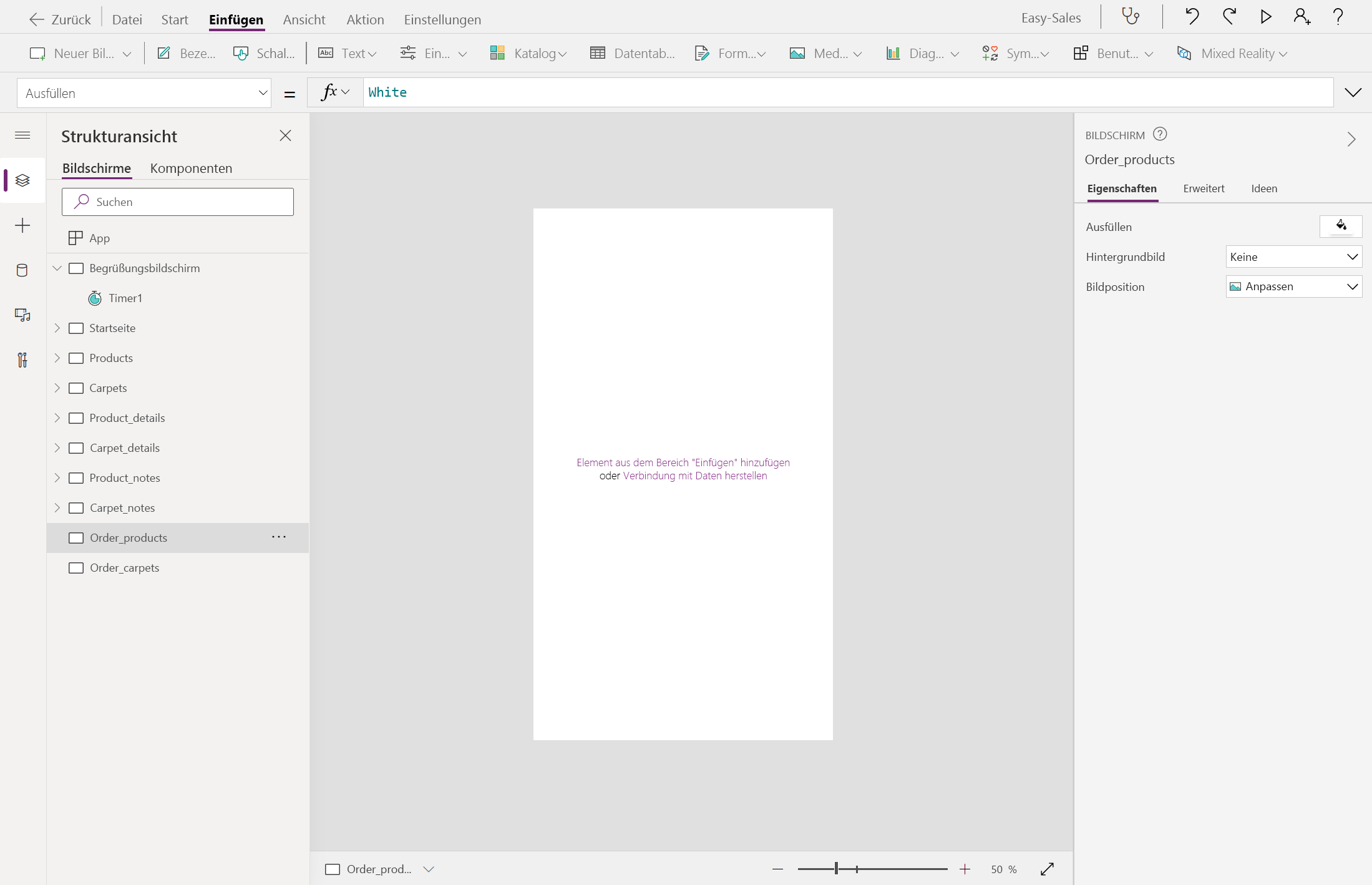
Task: Preview the app with Play icon
Action: point(1265,17)
